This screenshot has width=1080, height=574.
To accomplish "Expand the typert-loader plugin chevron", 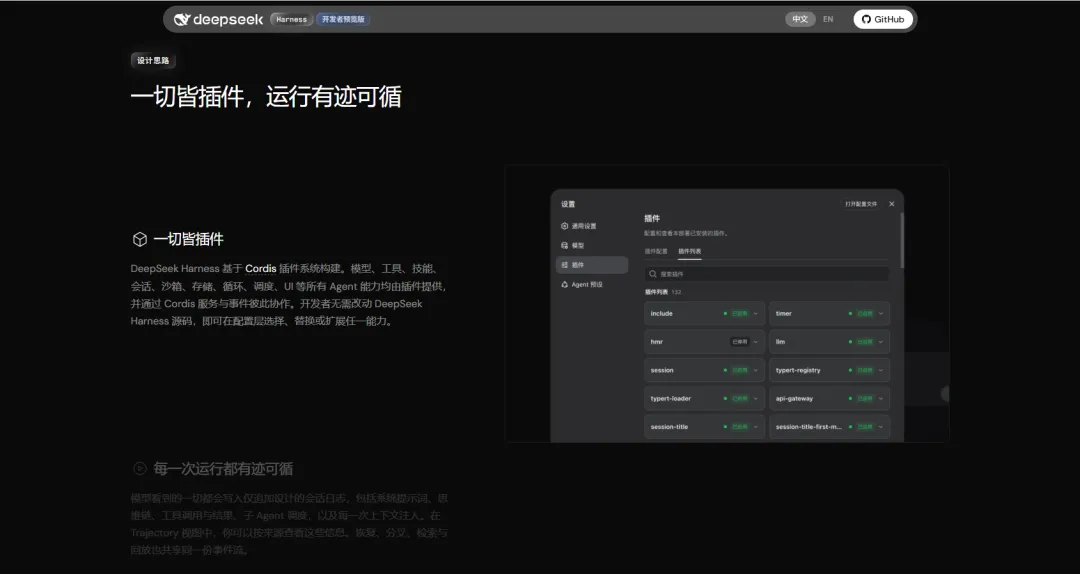I will pos(756,398).
